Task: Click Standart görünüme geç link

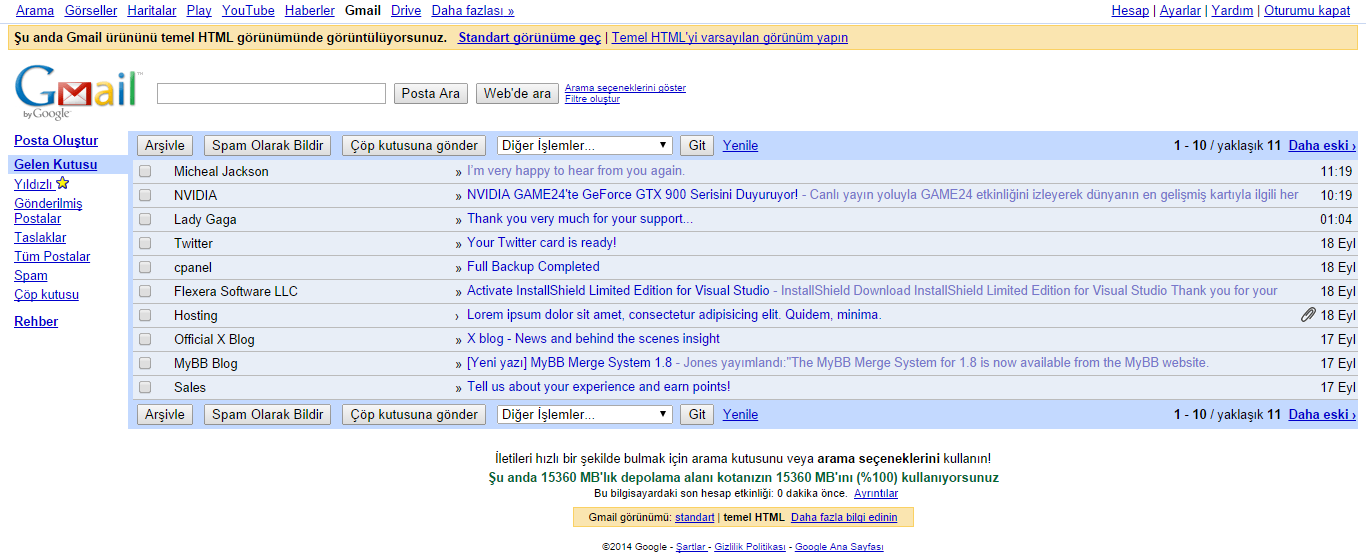Action: (530, 37)
